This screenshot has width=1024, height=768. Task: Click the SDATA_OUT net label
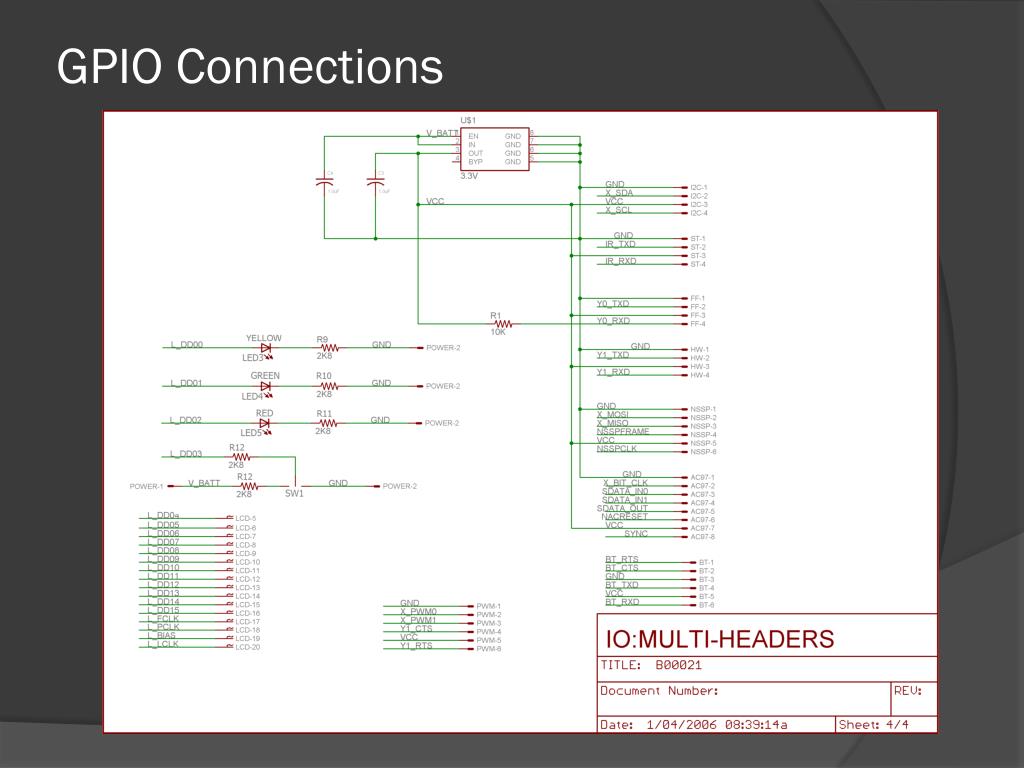622,509
